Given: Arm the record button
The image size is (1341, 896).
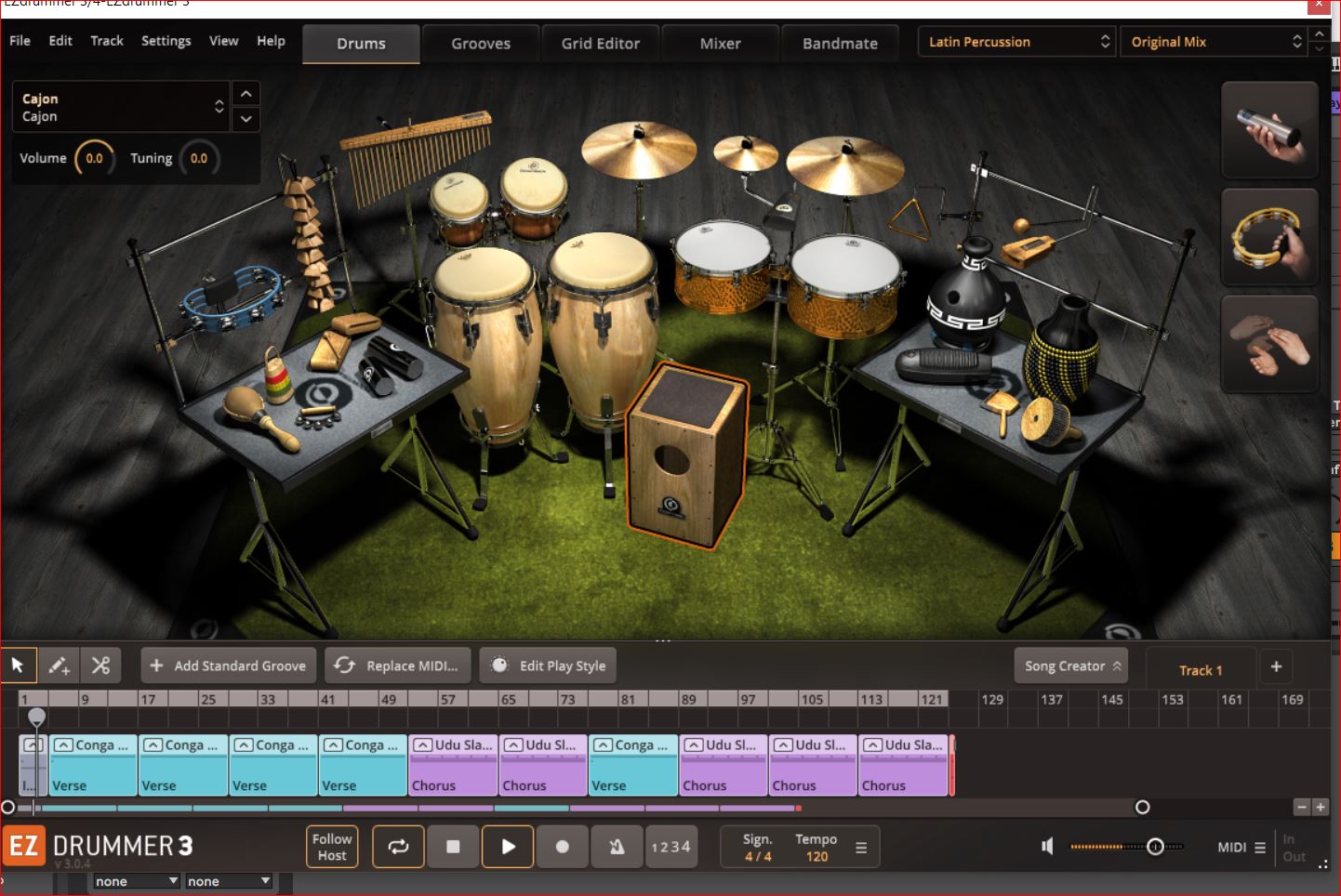Looking at the screenshot, I should (x=562, y=847).
